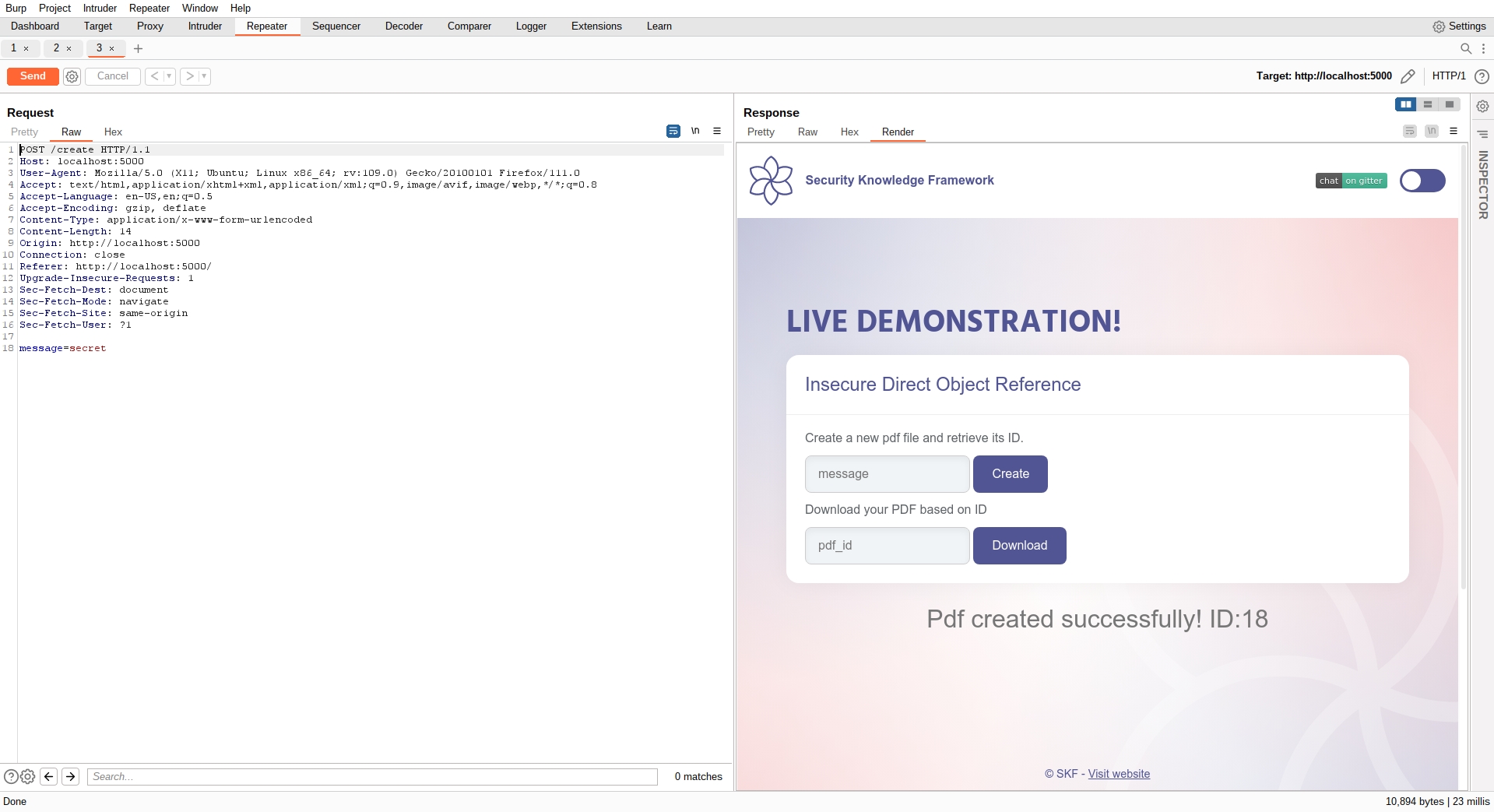Switch to the Proxy tab
This screenshot has width=1494, height=812.
149,26
